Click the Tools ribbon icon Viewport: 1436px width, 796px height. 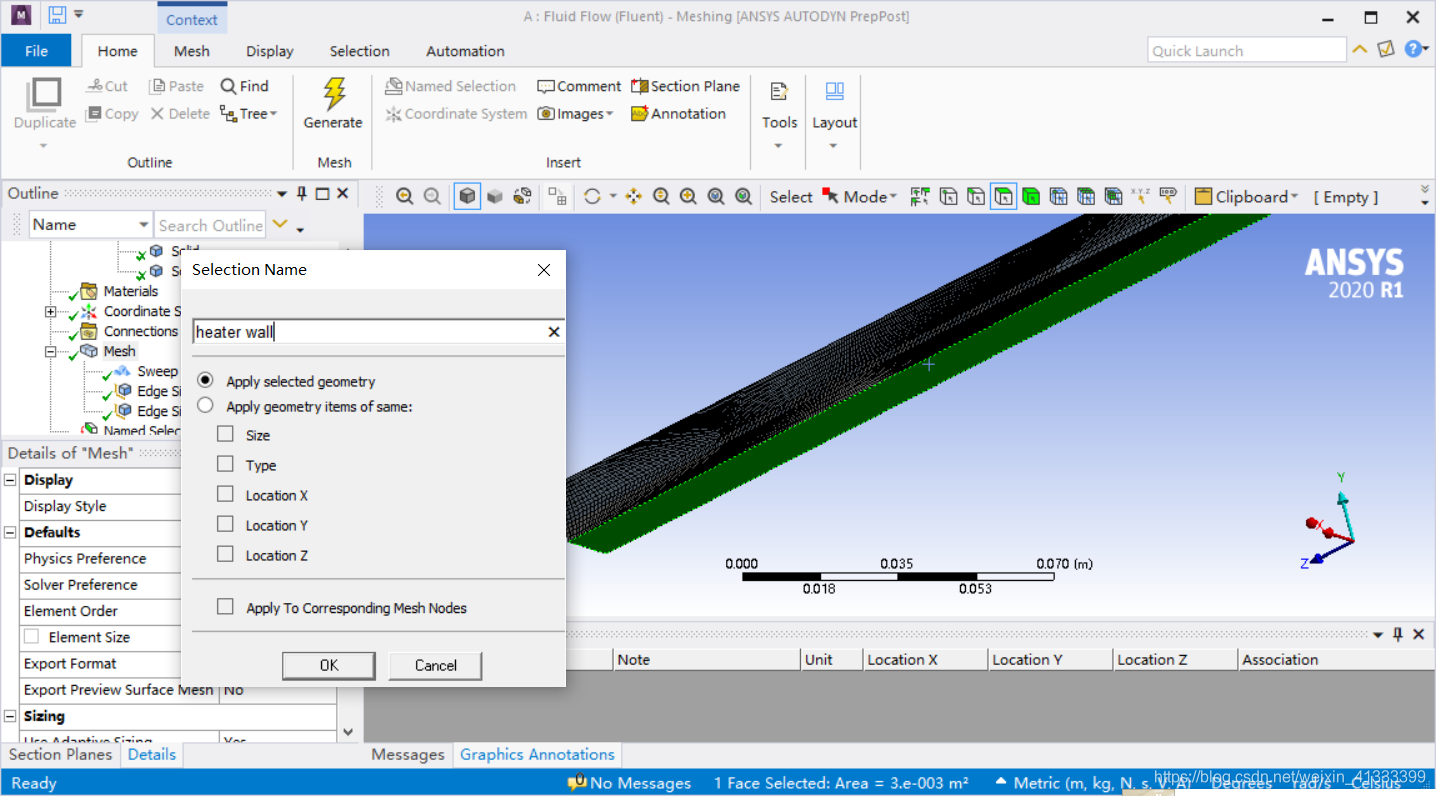(x=779, y=92)
